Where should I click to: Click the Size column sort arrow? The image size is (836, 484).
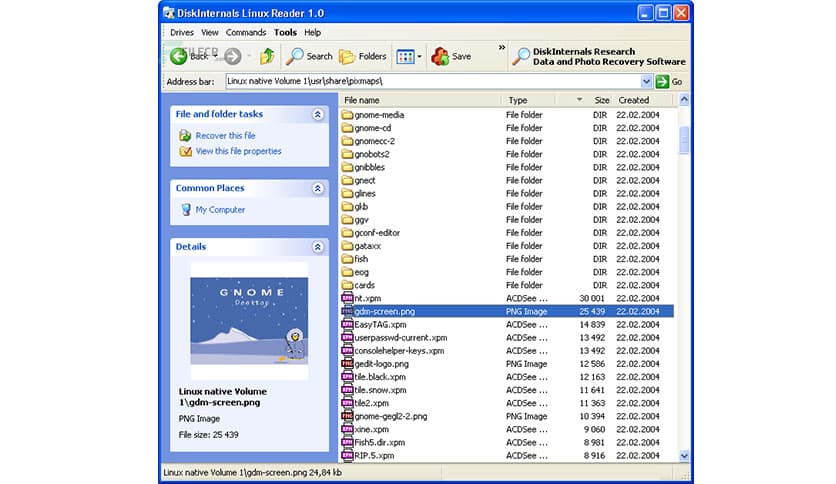pyautogui.click(x=580, y=100)
